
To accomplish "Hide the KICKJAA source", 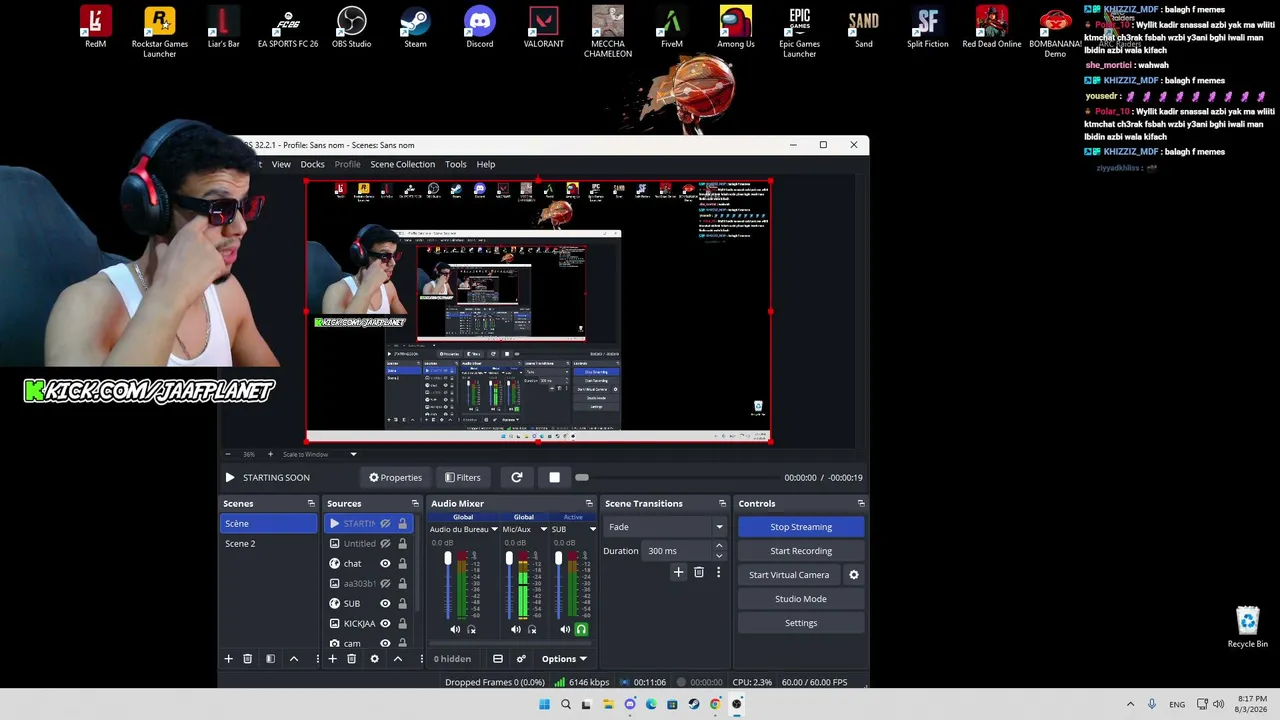I will tap(385, 624).
